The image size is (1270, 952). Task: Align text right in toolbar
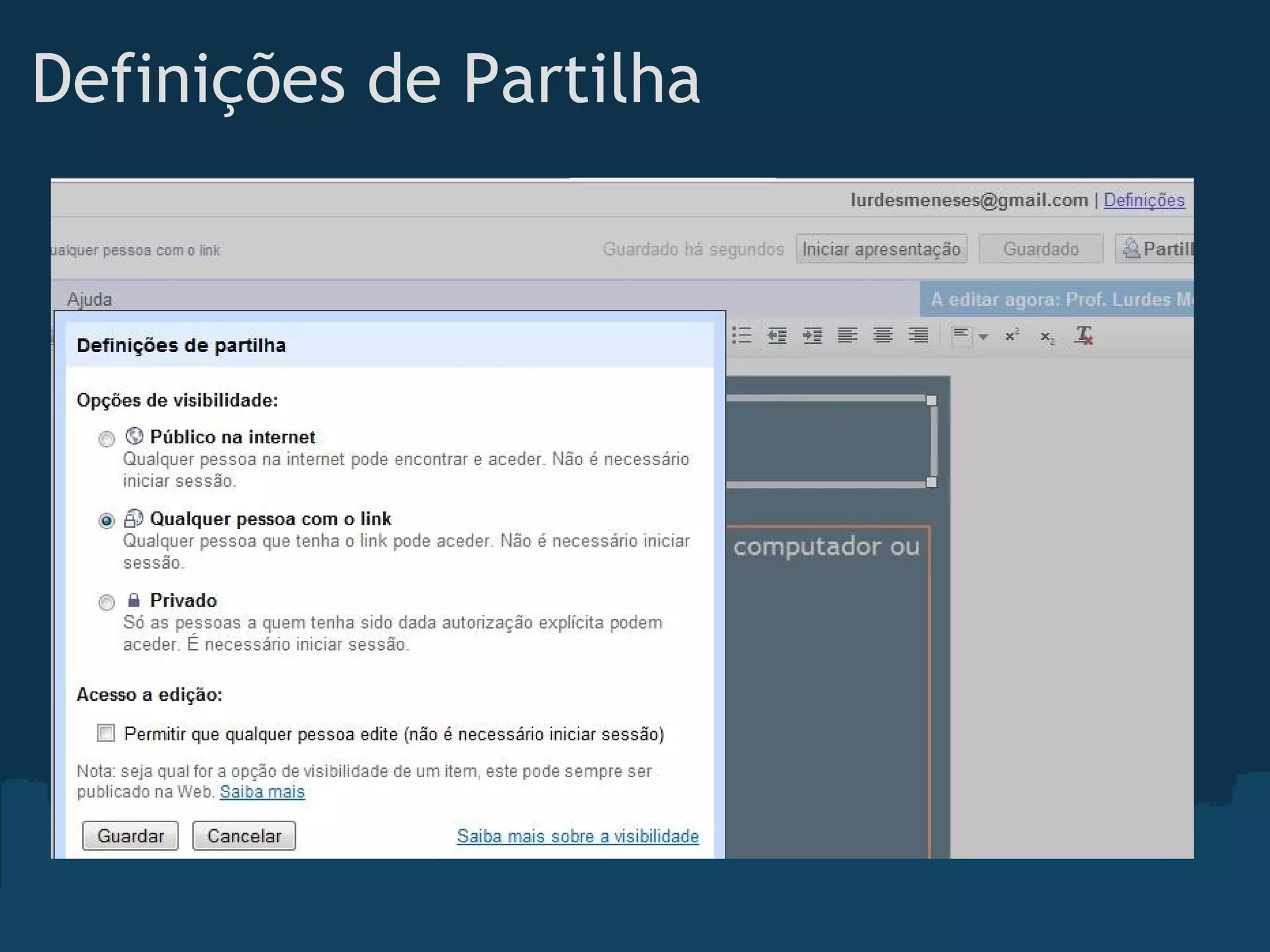click(918, 335)
